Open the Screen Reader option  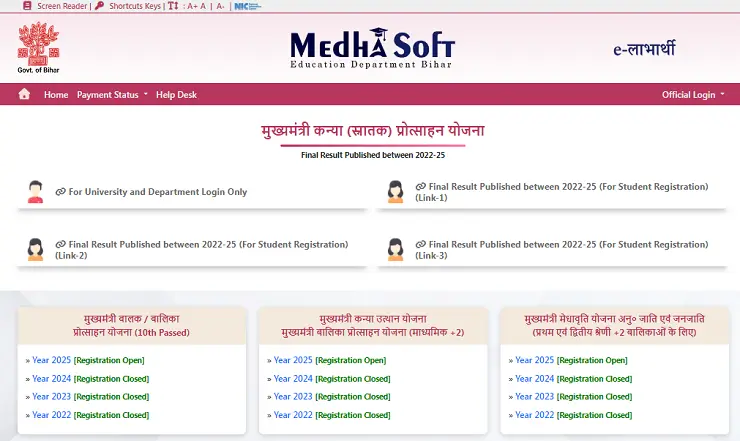[x=59, y=6]
